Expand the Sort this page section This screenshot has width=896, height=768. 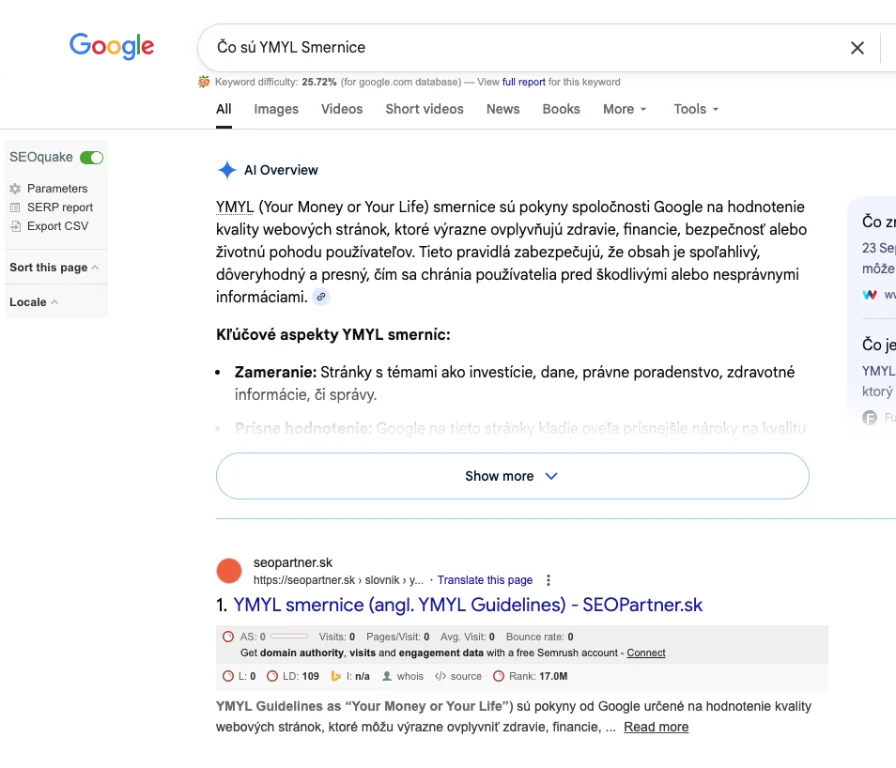click(x=54, y=267)
